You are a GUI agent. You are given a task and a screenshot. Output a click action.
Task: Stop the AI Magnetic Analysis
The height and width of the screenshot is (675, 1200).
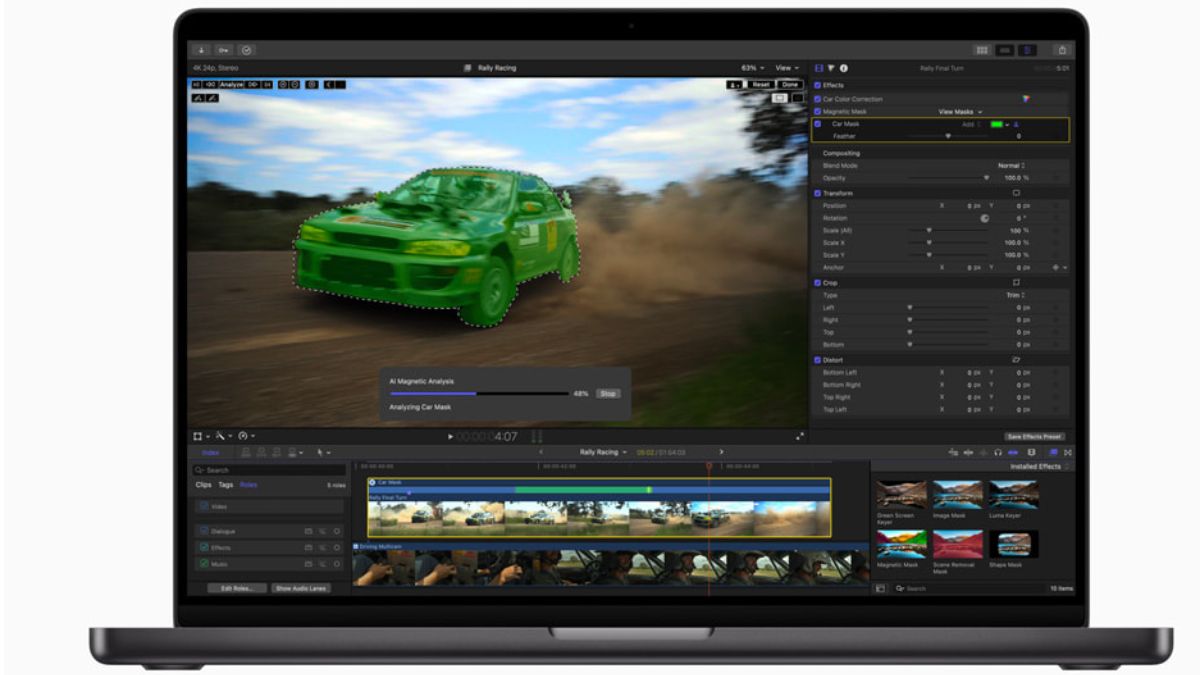click(608, 394)
